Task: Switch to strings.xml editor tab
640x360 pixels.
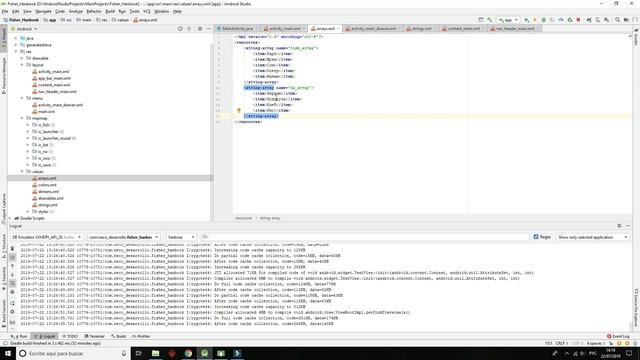Action: (421, 29)
